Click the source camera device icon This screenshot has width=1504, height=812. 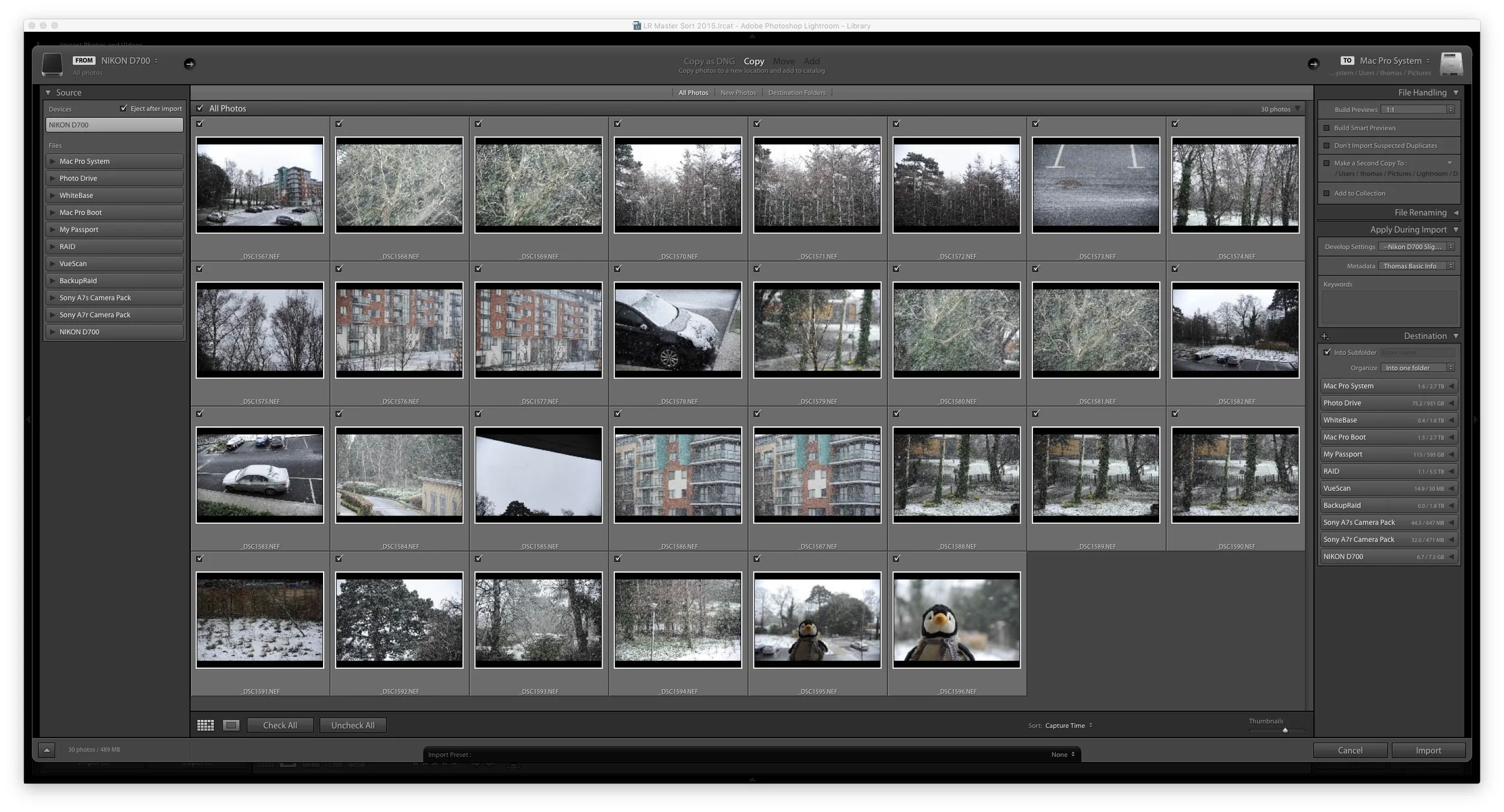[x=52, y=64]
